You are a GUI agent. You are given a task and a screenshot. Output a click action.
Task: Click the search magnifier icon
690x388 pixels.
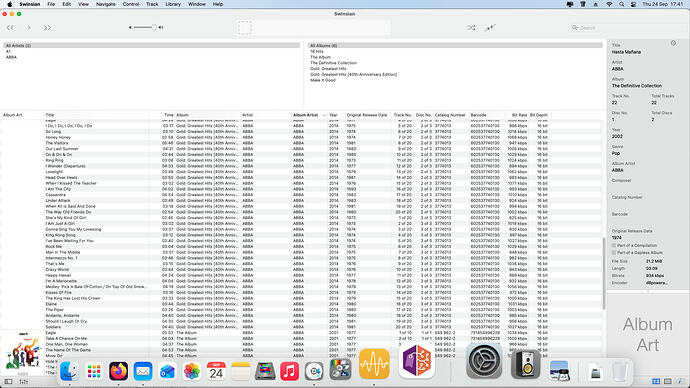pyautogui.click(x=575, y=28)
